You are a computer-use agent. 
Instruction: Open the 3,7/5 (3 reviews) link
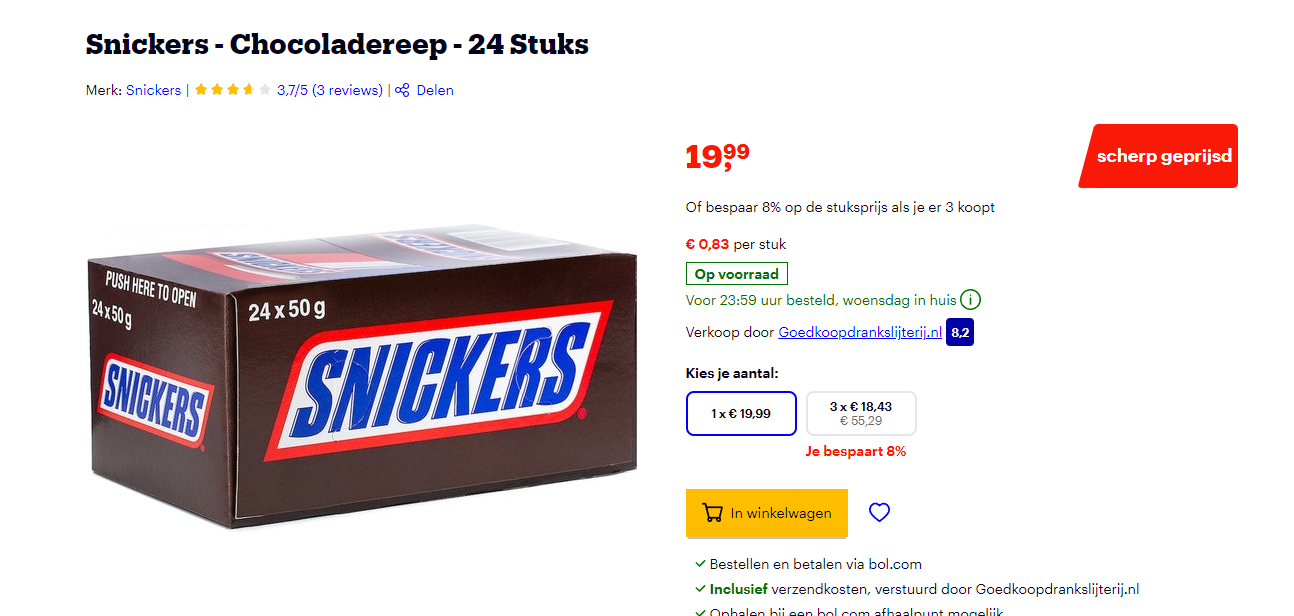(330, 90)
